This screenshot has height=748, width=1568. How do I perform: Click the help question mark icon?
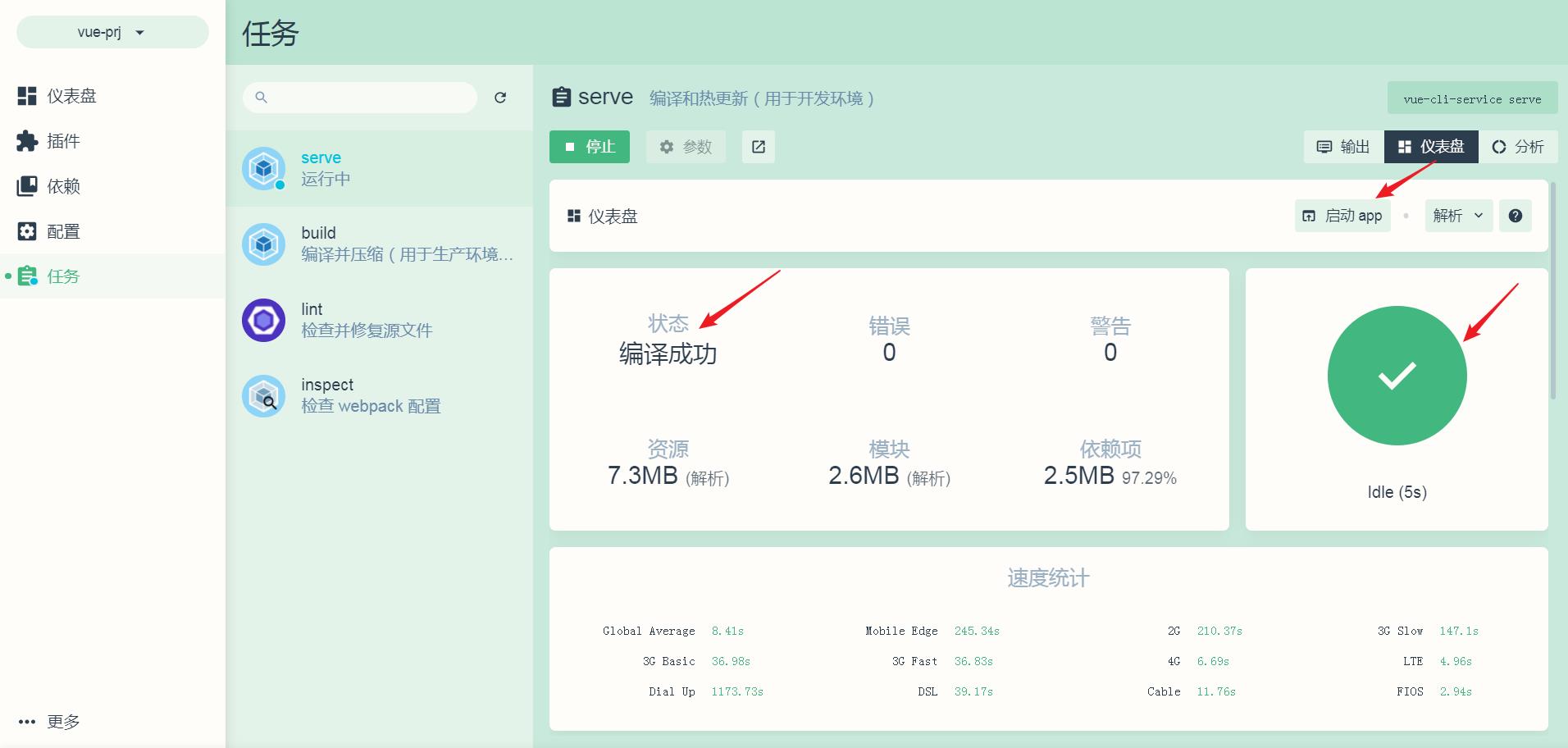click(1516, 216)
